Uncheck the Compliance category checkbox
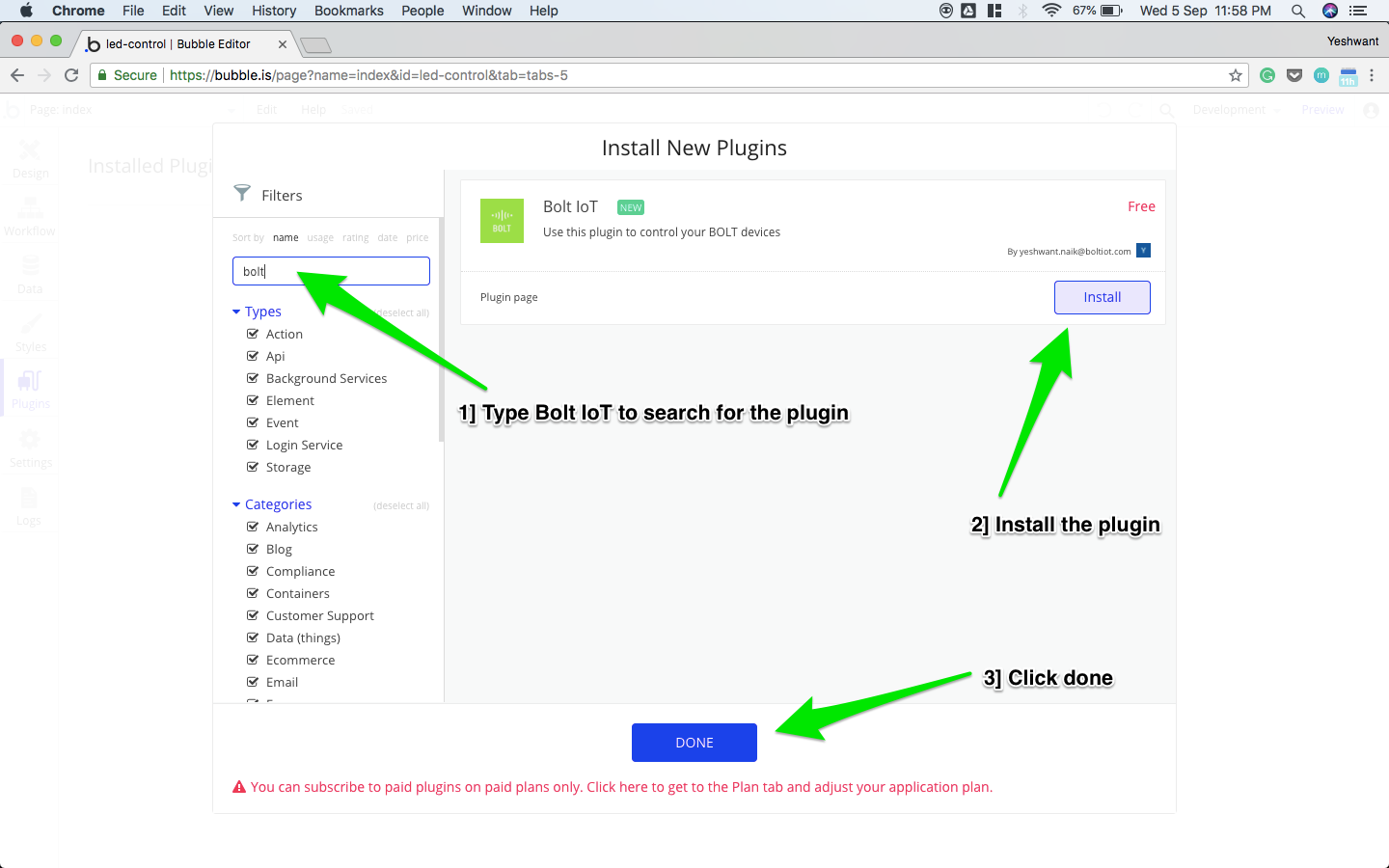This screenshot has height=868, width=1389. pos(253,571)
